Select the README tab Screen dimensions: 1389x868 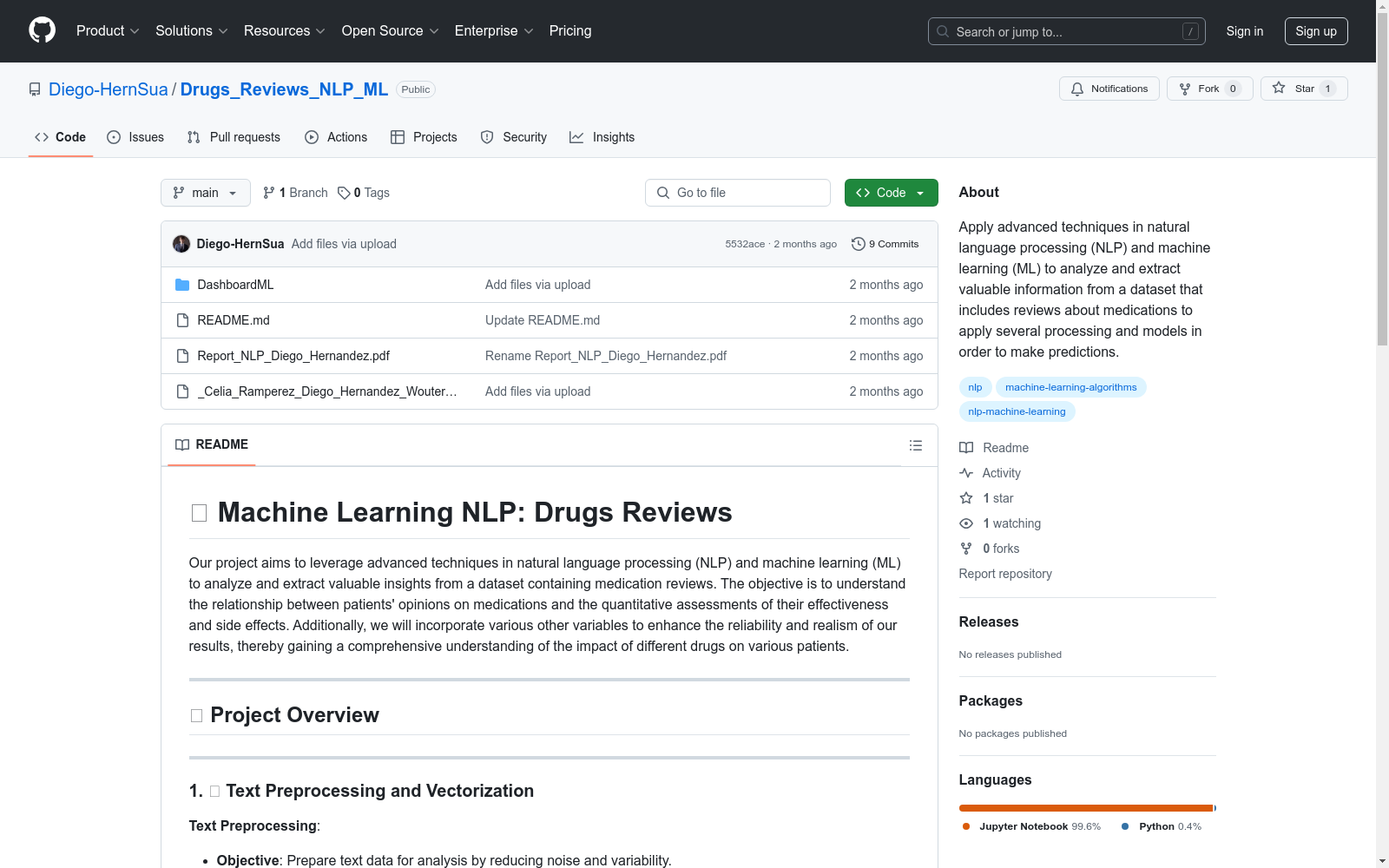[x=212, y=444]
